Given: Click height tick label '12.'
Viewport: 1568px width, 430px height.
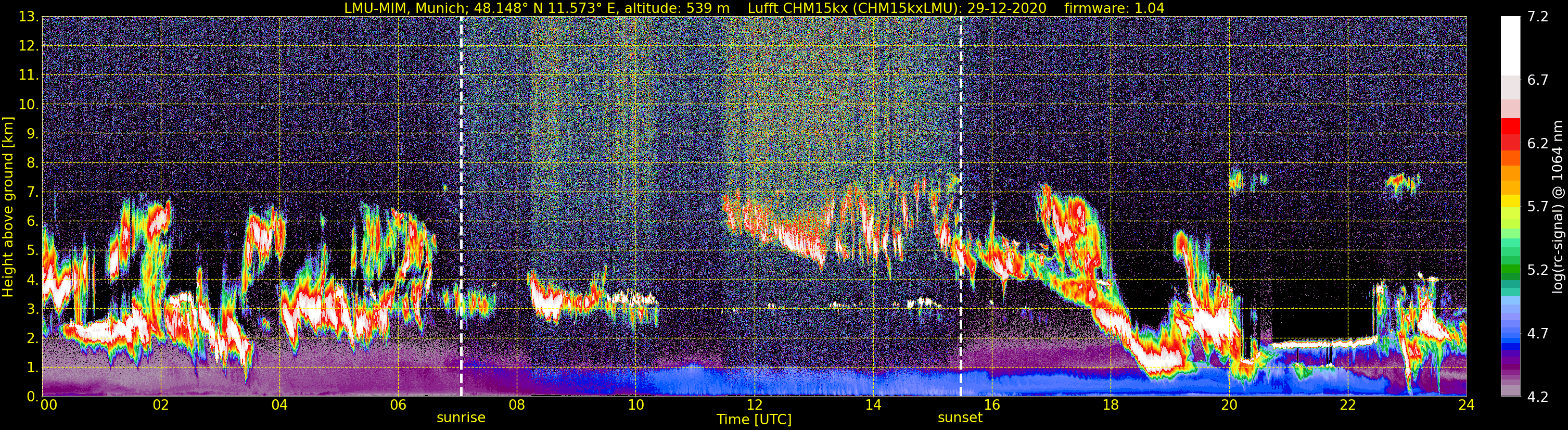Looking at the screenshot, I should tap(28, 46).
